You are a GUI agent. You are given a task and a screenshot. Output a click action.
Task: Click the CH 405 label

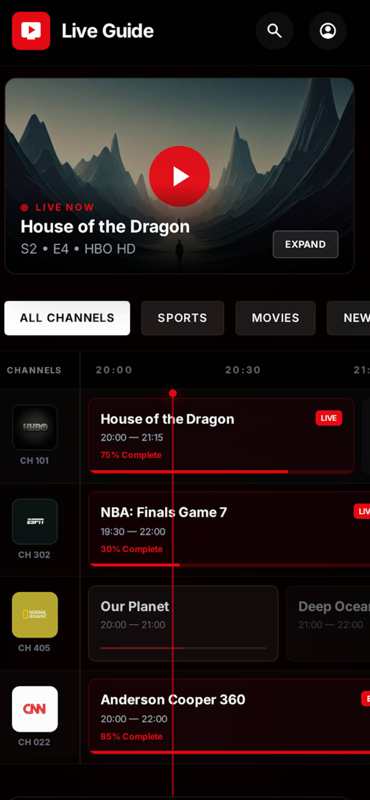coord(34,648)
